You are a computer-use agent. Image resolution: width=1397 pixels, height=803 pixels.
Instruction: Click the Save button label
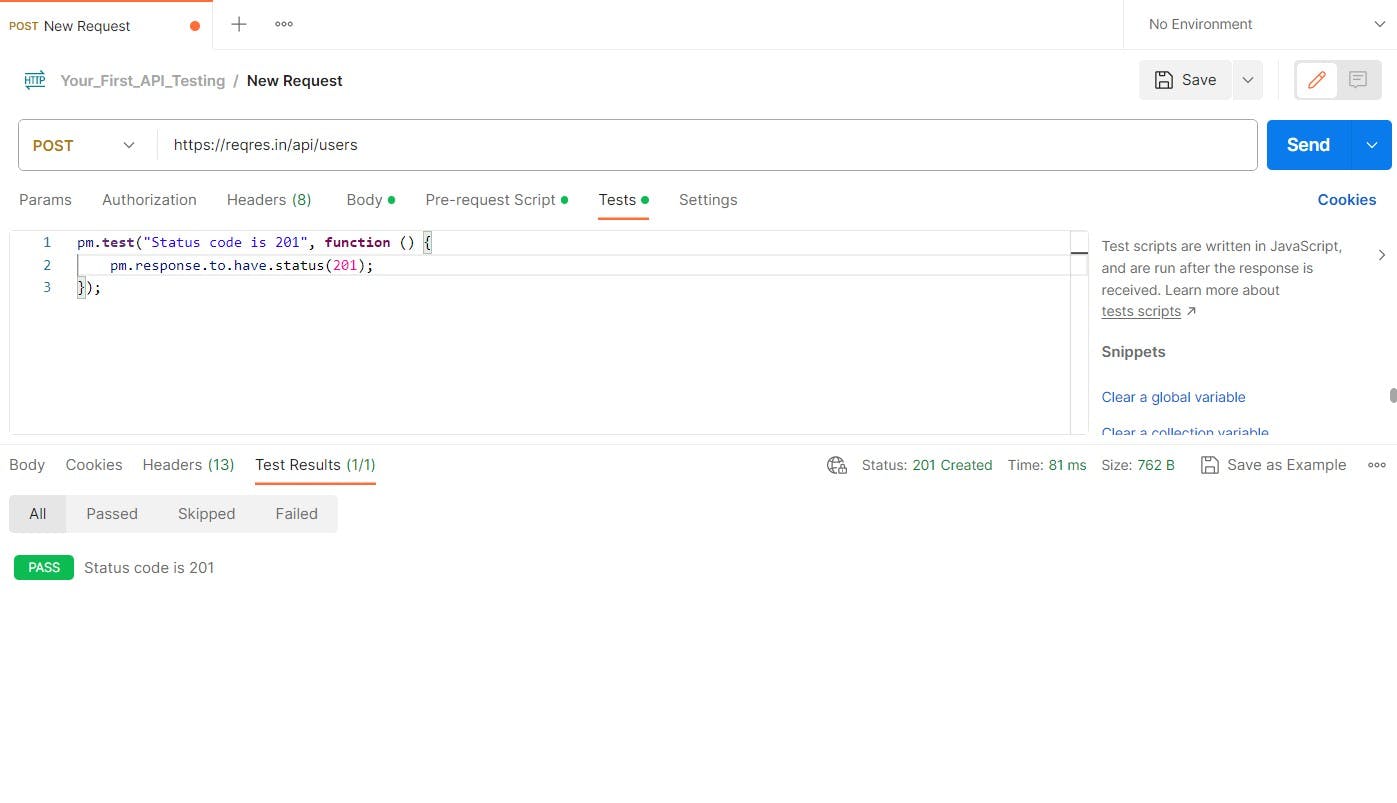point(1199,80)
